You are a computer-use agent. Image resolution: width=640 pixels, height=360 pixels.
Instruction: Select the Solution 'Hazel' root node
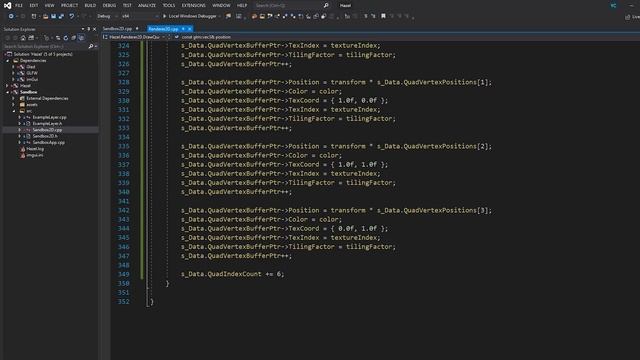pos(42,54)
